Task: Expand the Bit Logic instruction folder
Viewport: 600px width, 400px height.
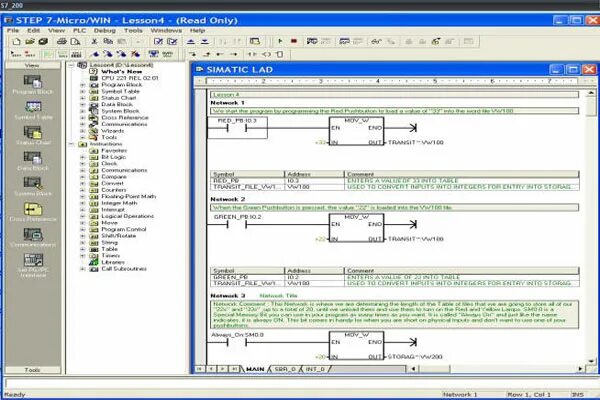Action: pos(82,157)
